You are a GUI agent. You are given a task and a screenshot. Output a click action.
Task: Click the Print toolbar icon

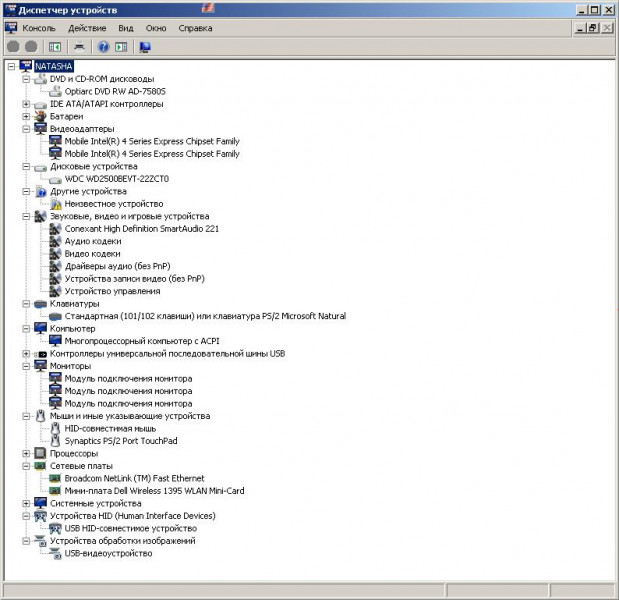(x=79, y=47)
